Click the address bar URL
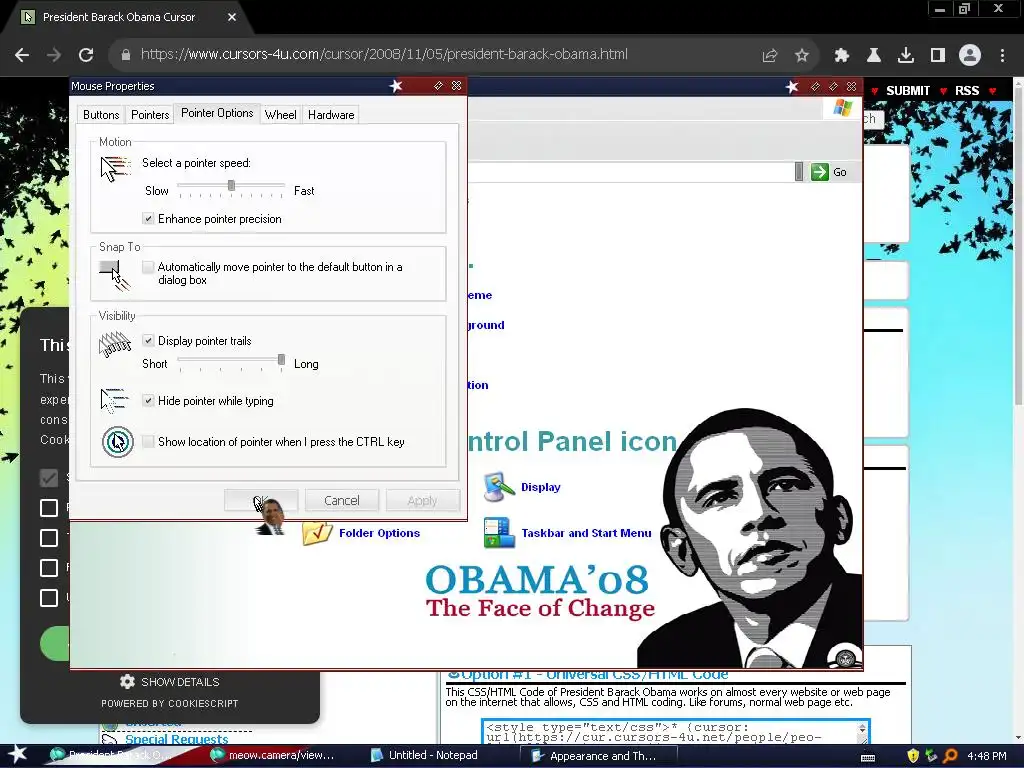Screen dimensions: 1024x768 pyautogui.click(x=384, y=54)
